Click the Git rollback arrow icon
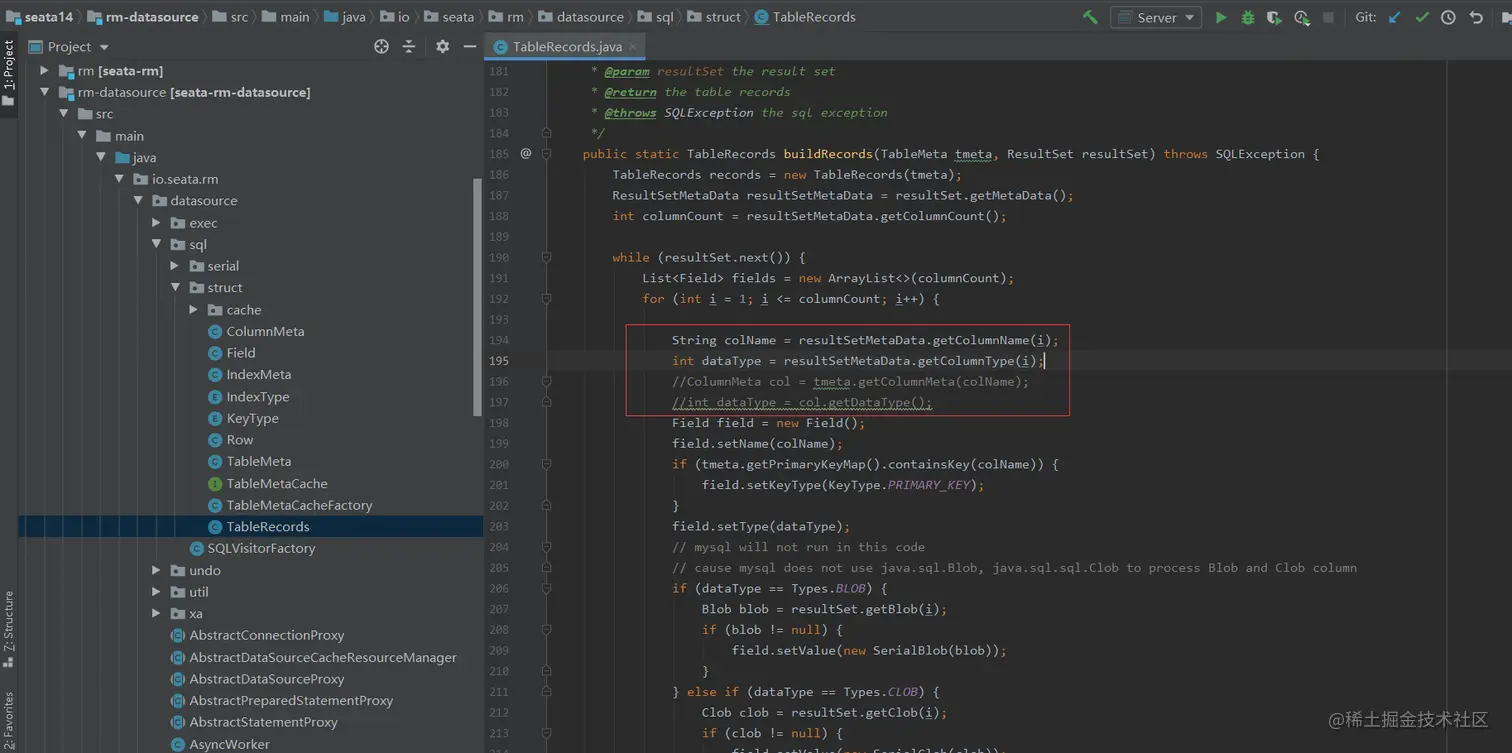1512x753 pixels. click(1476, 17)
